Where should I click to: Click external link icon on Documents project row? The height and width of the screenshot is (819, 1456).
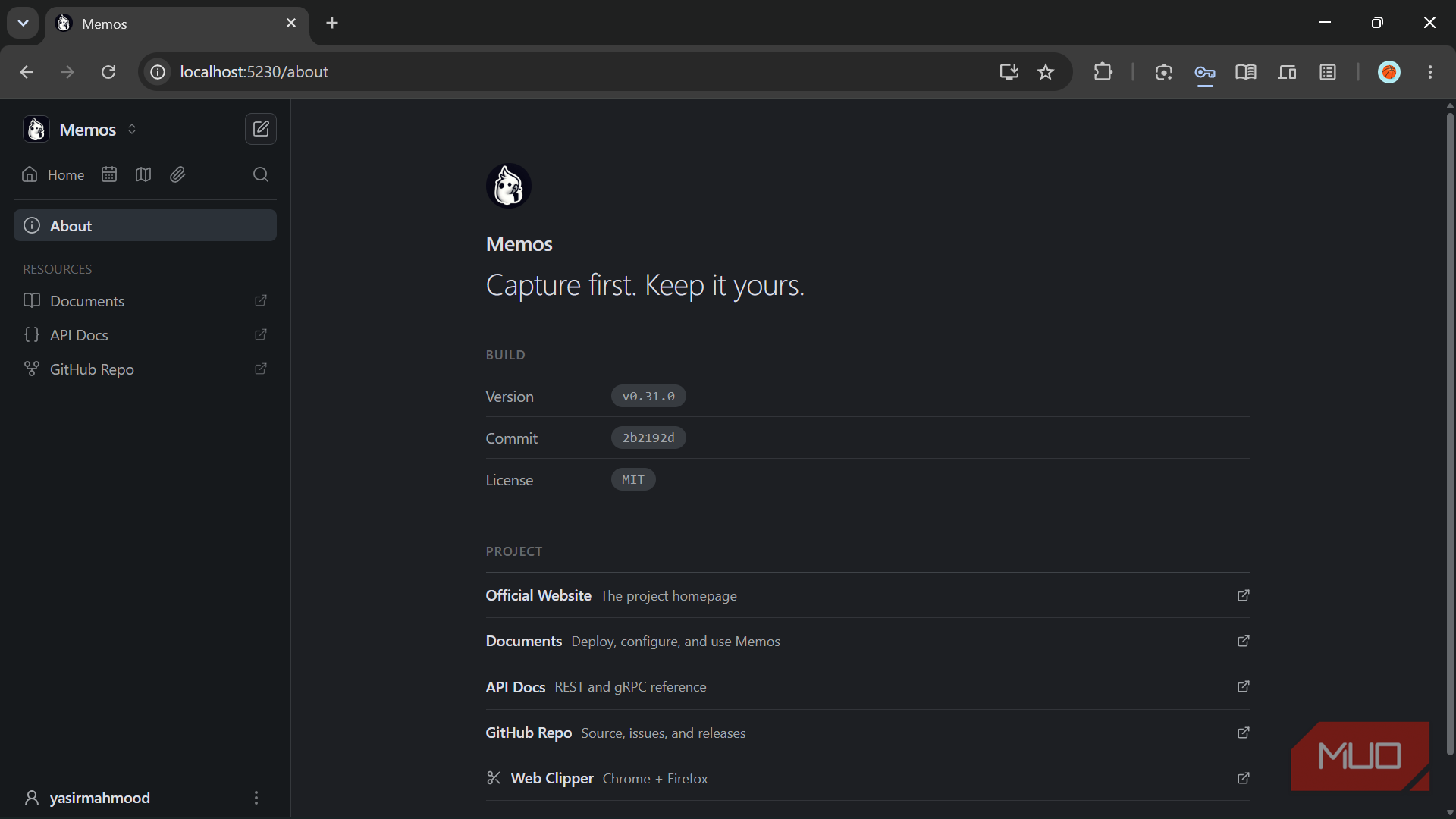coord(1244,641)
